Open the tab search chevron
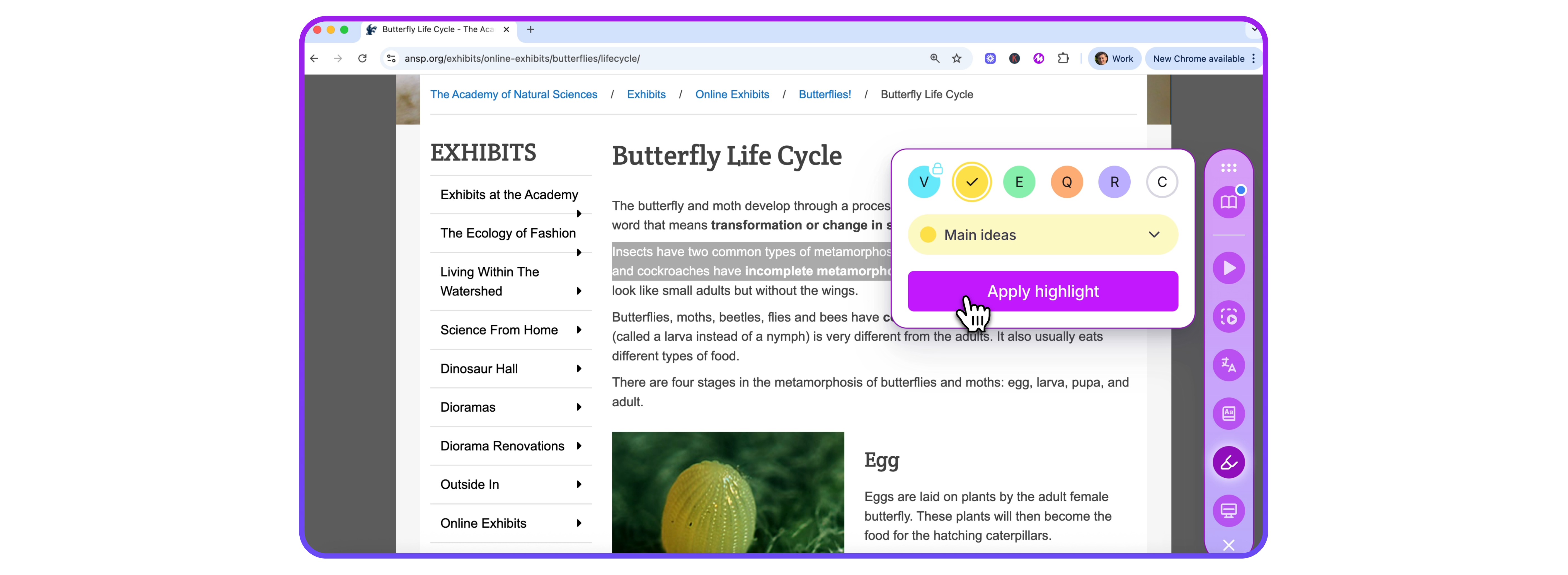This screenshot has height=575, width=1568. click(1254, 29)
